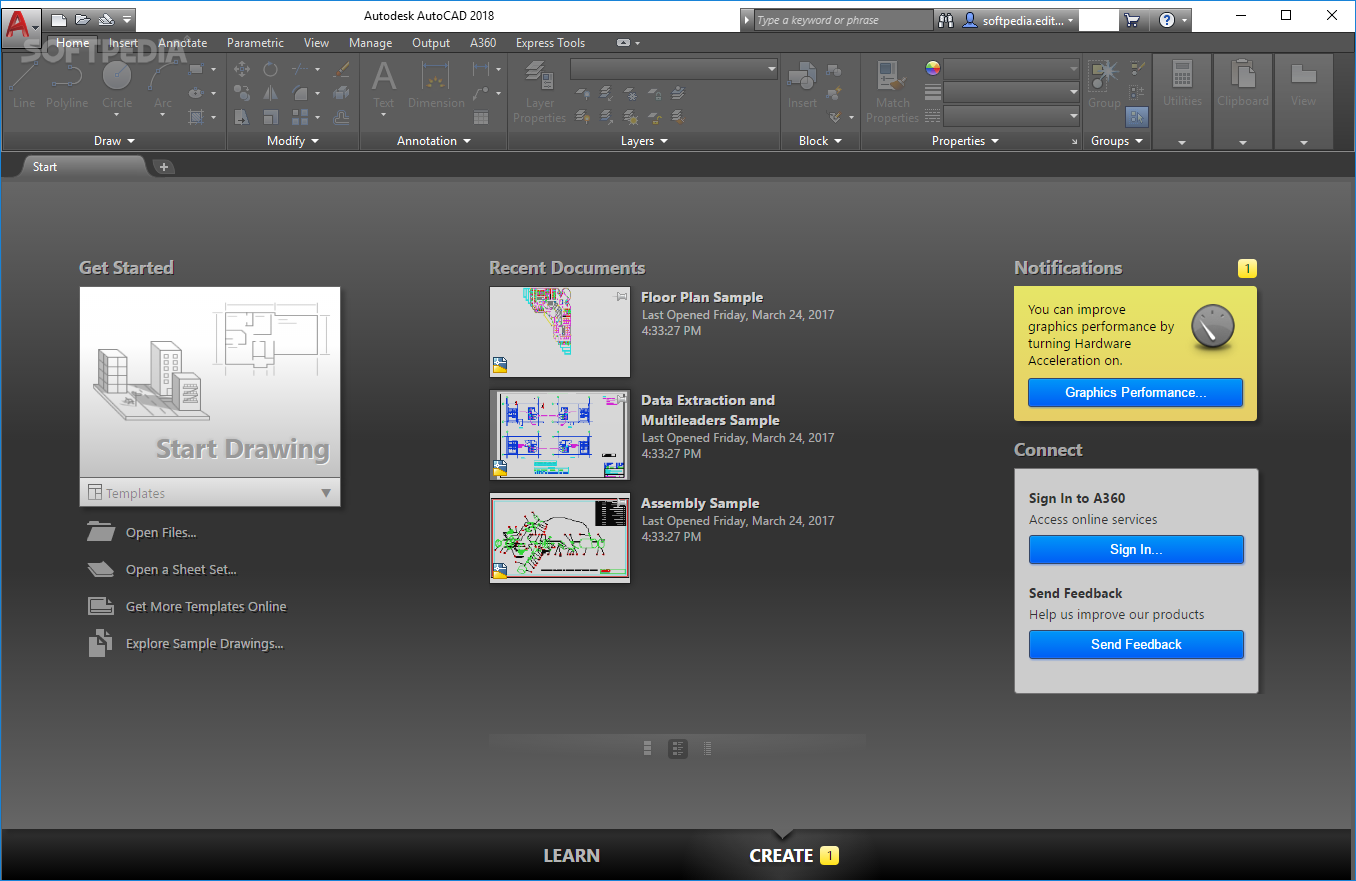Switch to the Annotate ribbon tab
Viewport: 1356px width, 881px height.
pos(183,43)
